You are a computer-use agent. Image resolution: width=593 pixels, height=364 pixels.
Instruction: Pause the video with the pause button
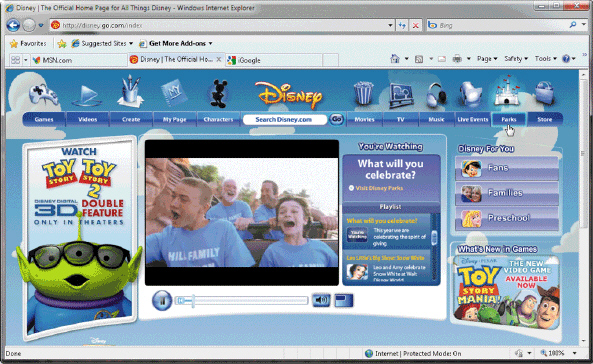pos(162,300)
